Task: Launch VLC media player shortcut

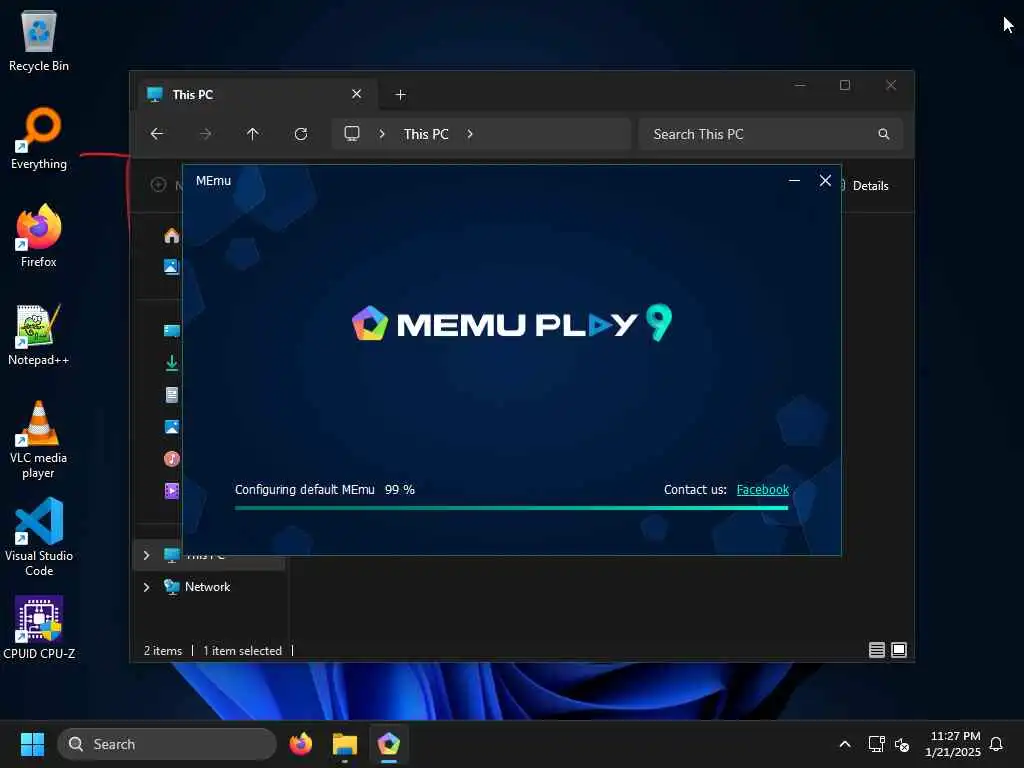Action: 39,440
